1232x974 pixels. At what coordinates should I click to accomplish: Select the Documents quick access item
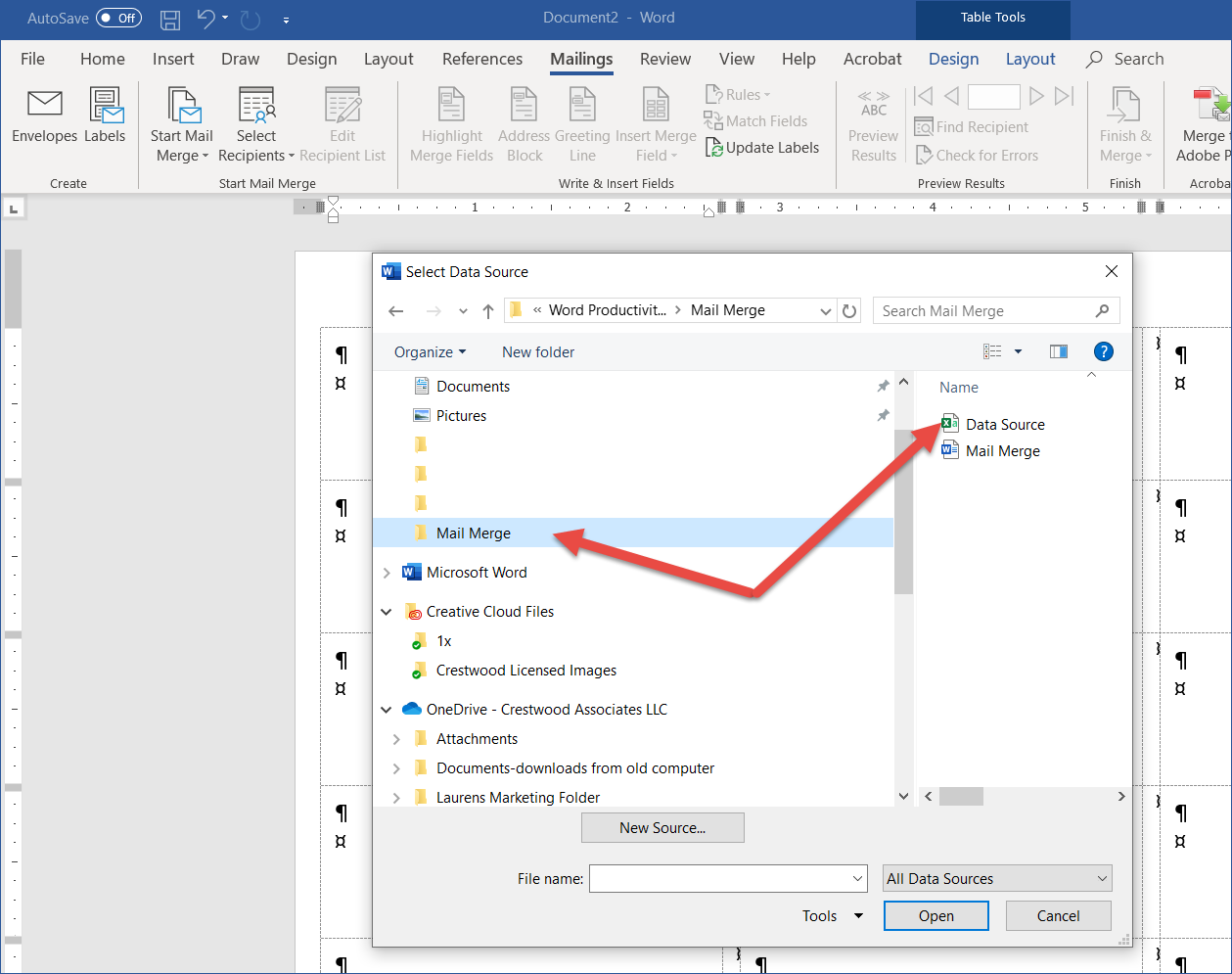pos(473,387)
